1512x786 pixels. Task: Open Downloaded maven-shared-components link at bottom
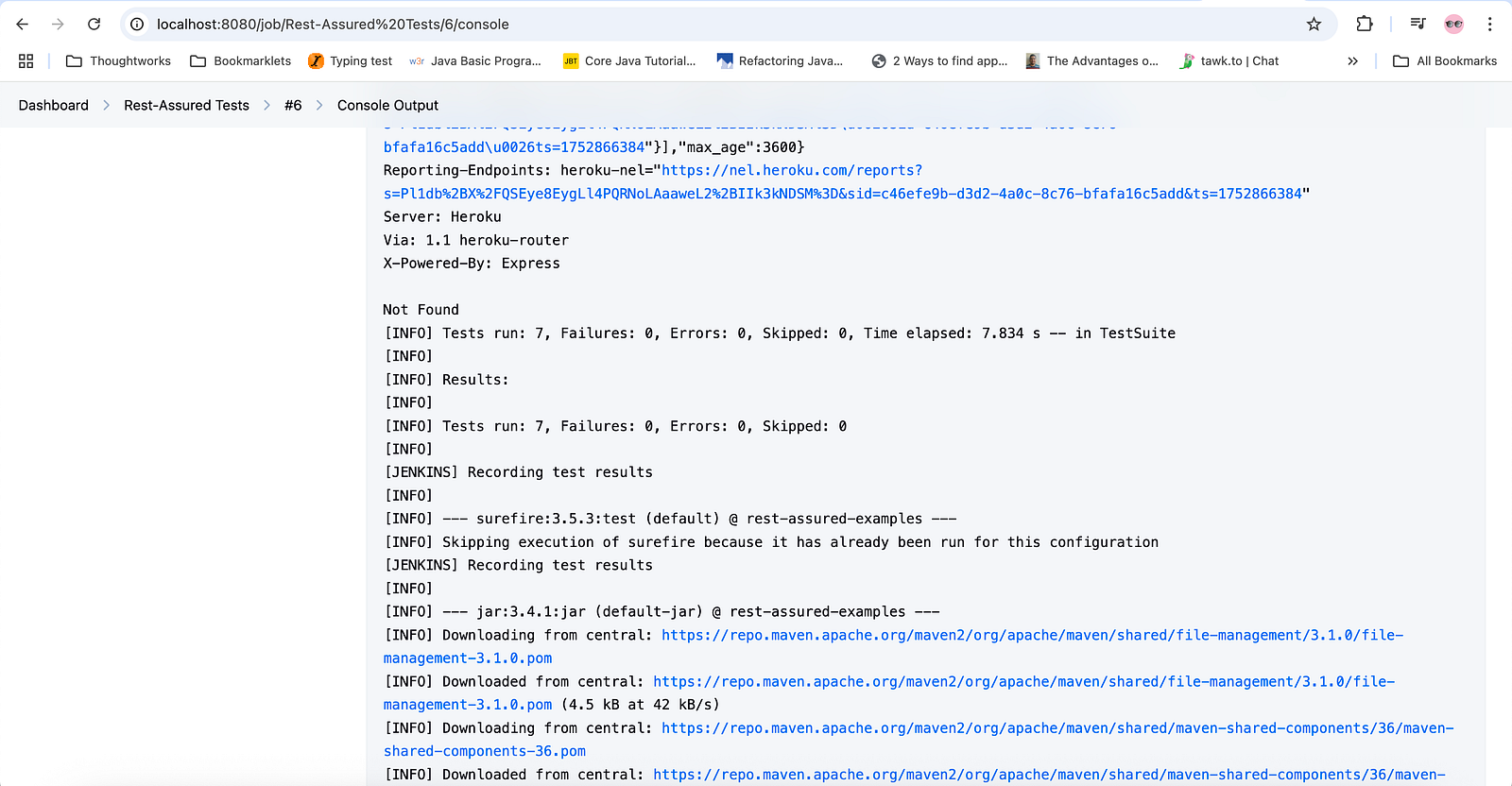click(x=1049, y=775)
